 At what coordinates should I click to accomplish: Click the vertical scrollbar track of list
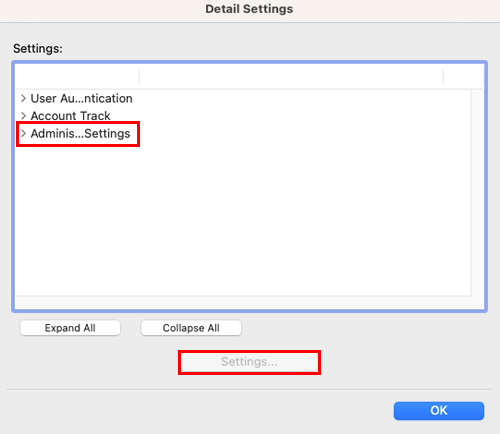click(478, 193)
